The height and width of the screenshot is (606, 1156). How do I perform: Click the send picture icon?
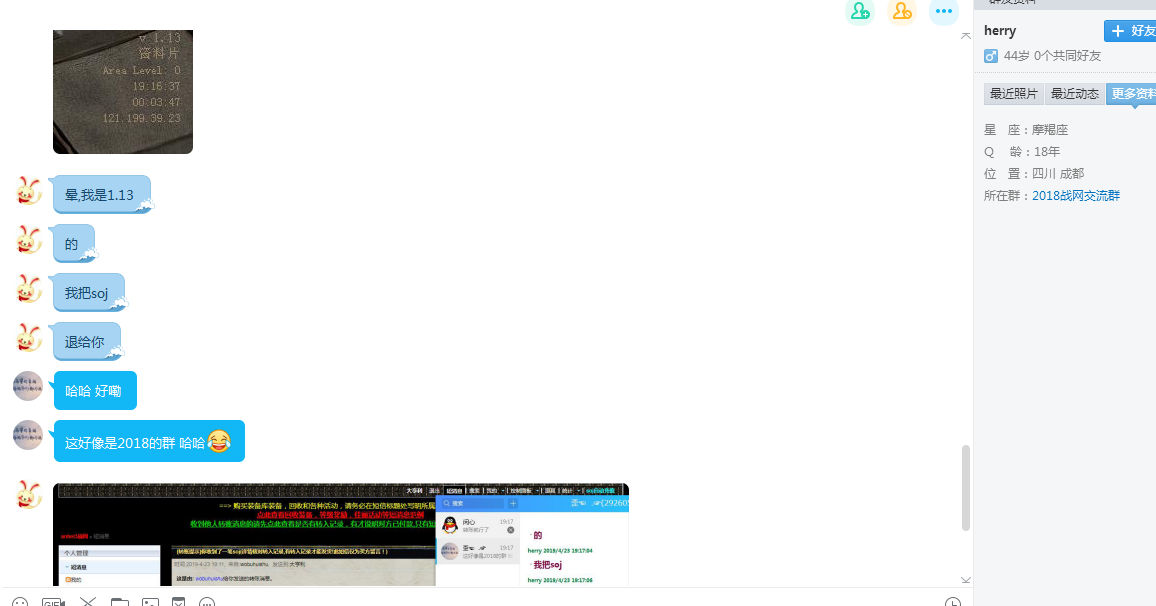150,602
